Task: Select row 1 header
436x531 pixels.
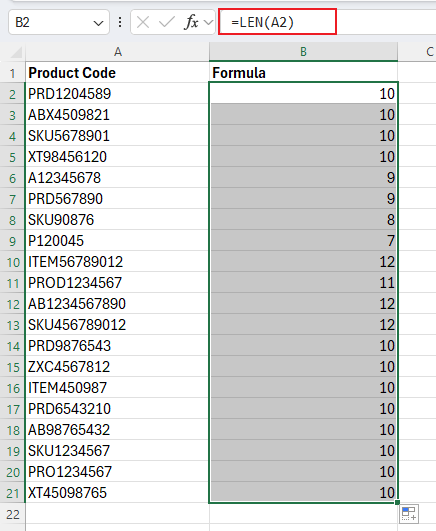Action: point(13,73)
